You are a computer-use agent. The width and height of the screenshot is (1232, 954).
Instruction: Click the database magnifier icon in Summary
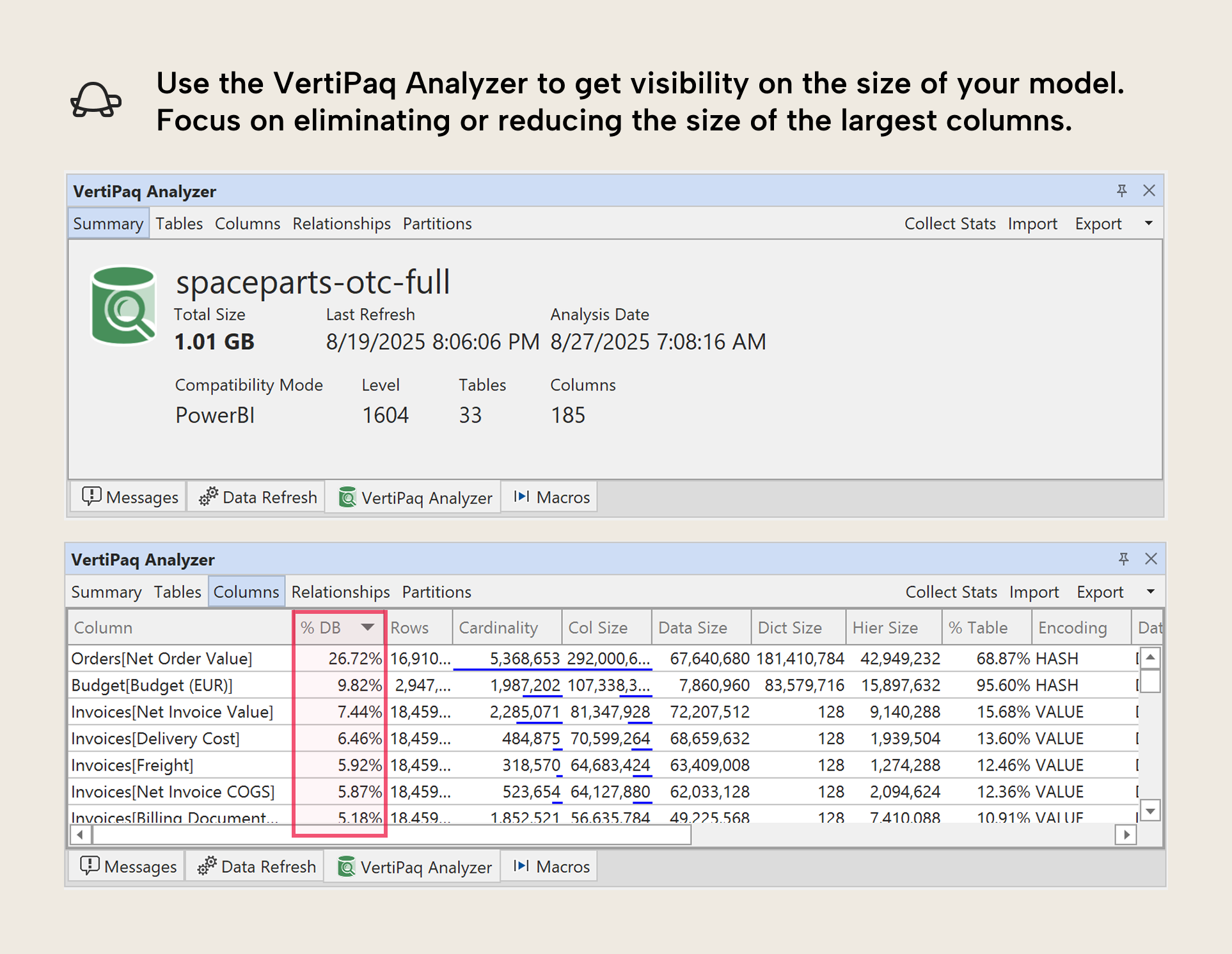pyautogui.click(x=123, y=306)
